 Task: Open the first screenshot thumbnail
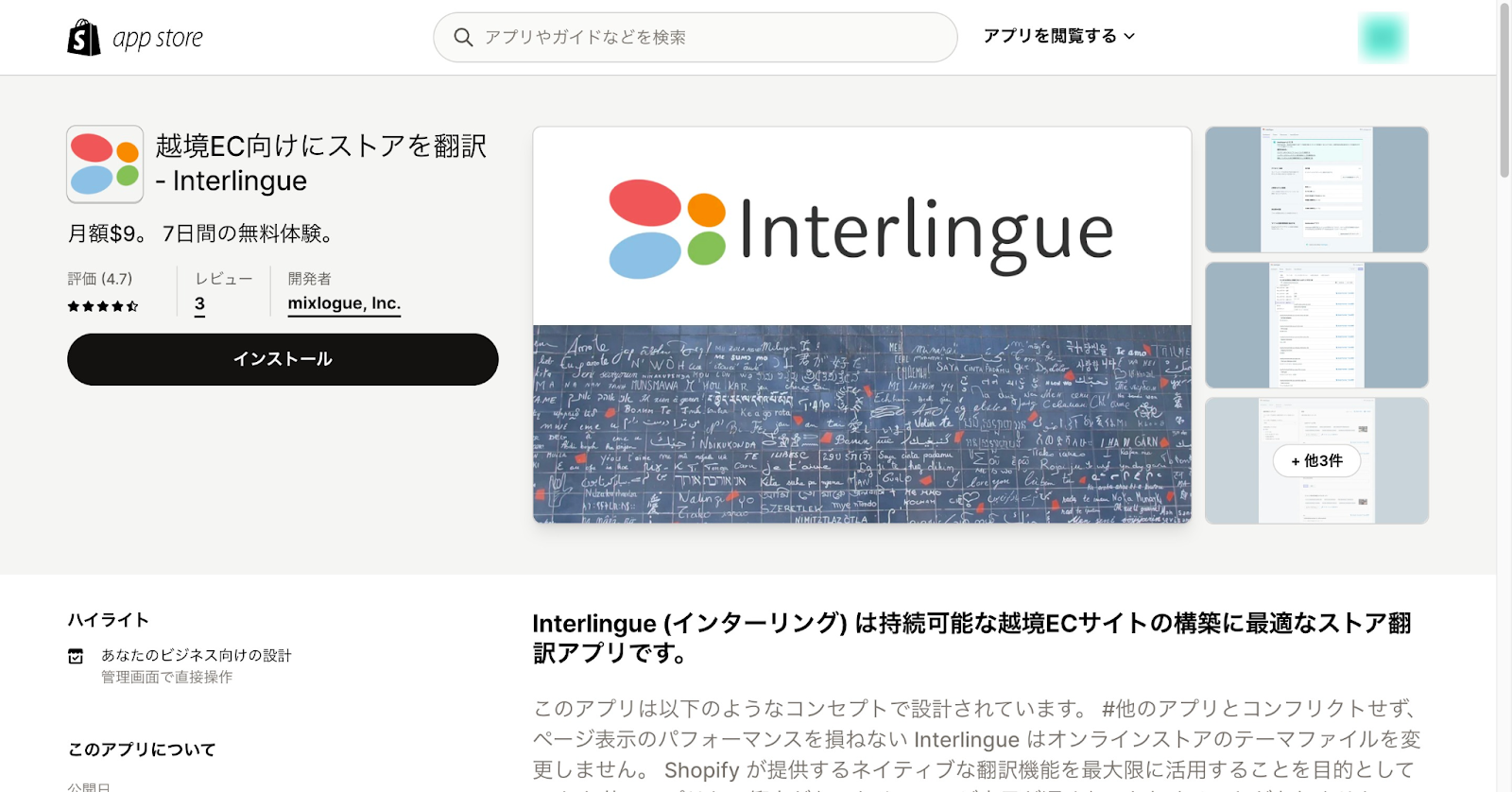pos(1316,190)
